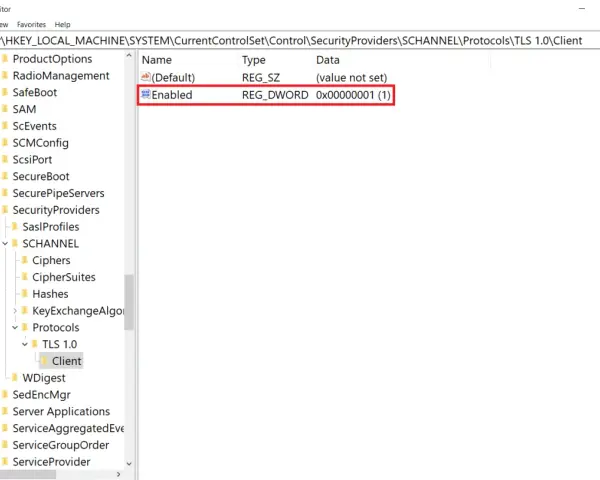Viewport: 600px width, 480px height.
Task: Click the Client folder icon
Action: [x=45, y=361]
